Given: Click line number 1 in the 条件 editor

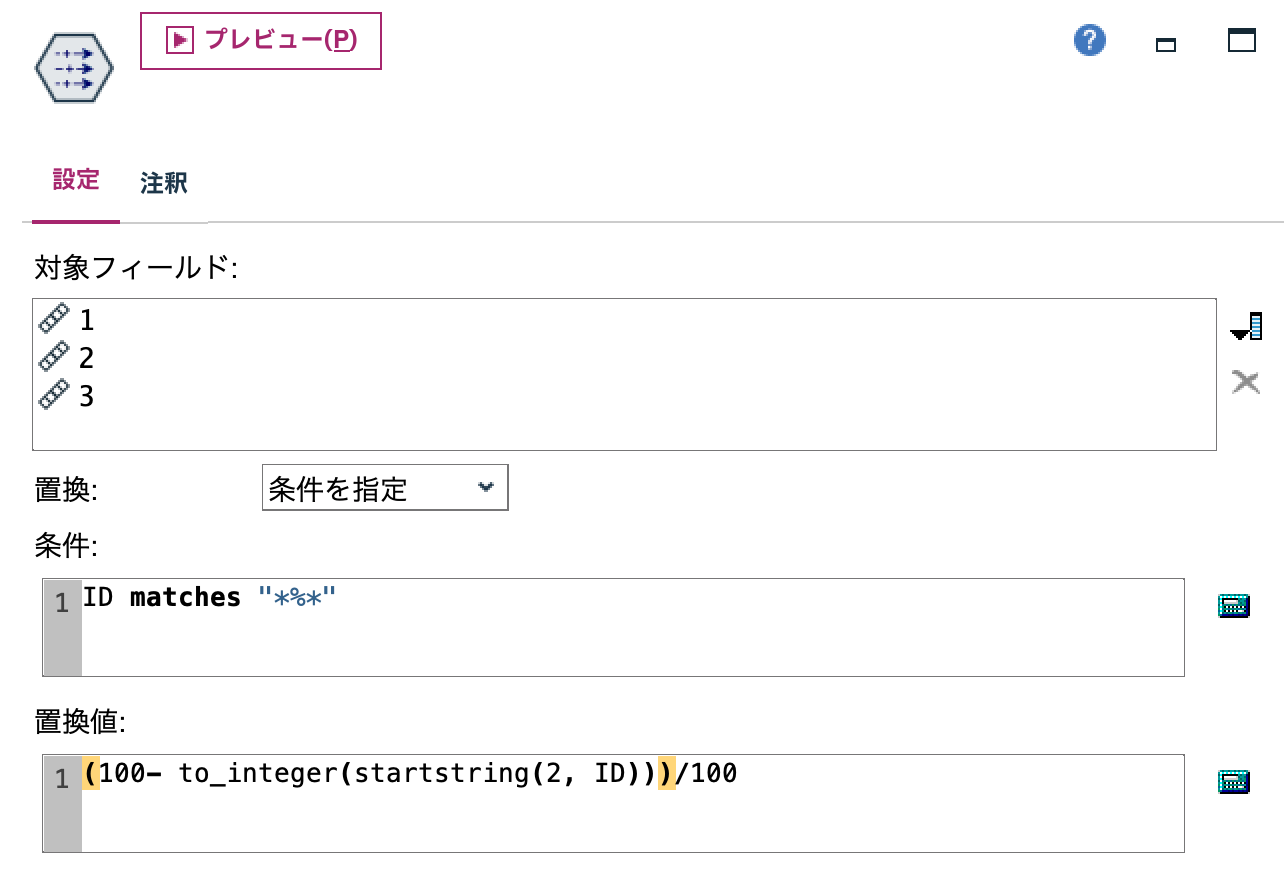Looking at the screenshot, I should (x=60, y=603).
